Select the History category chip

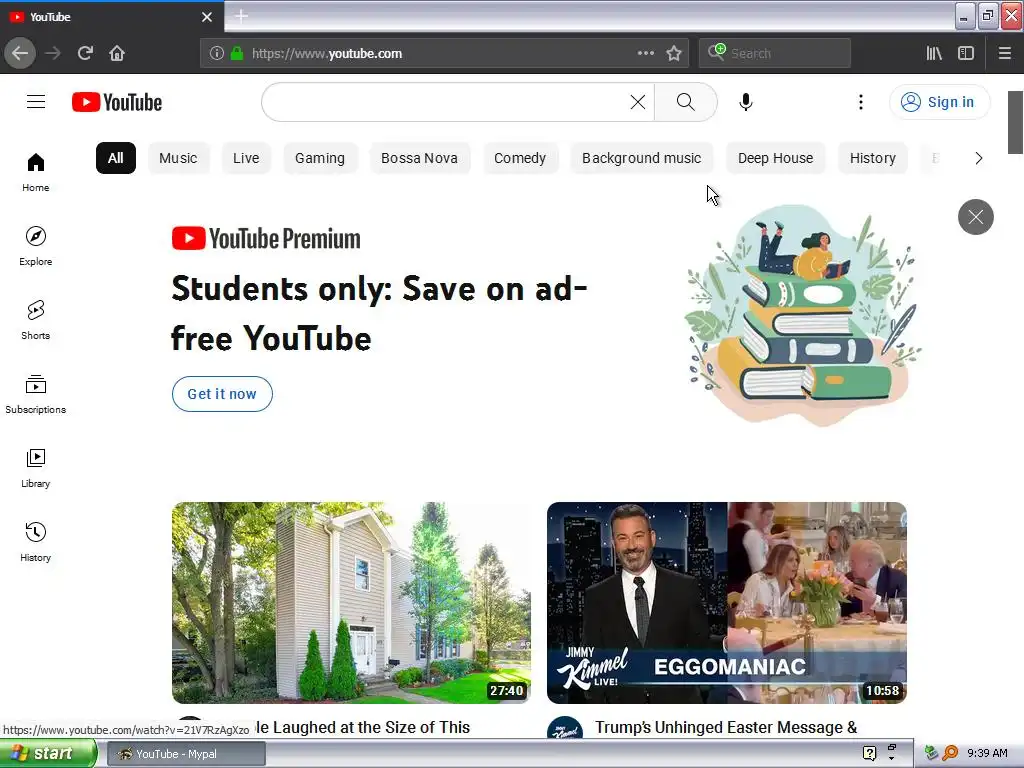tap(872, 158)
